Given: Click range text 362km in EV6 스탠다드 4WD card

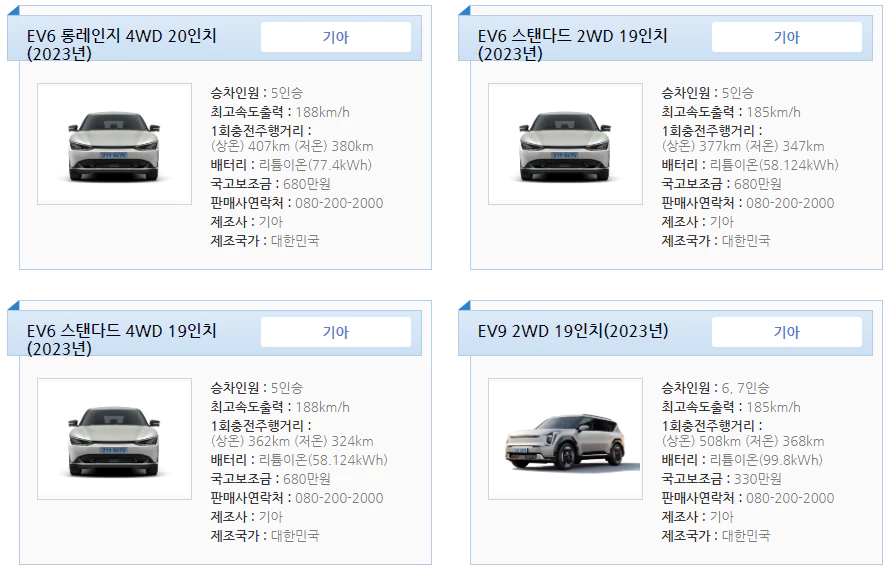Looking at the screenshot, I should pos(269,441).
